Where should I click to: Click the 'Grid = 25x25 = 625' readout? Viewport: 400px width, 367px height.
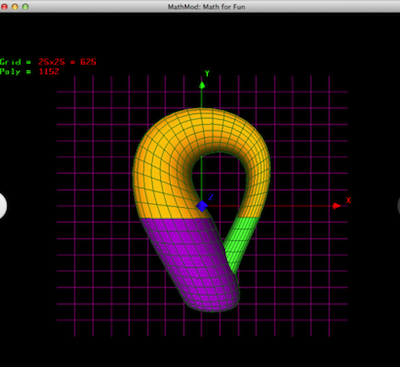pos(48,62)
